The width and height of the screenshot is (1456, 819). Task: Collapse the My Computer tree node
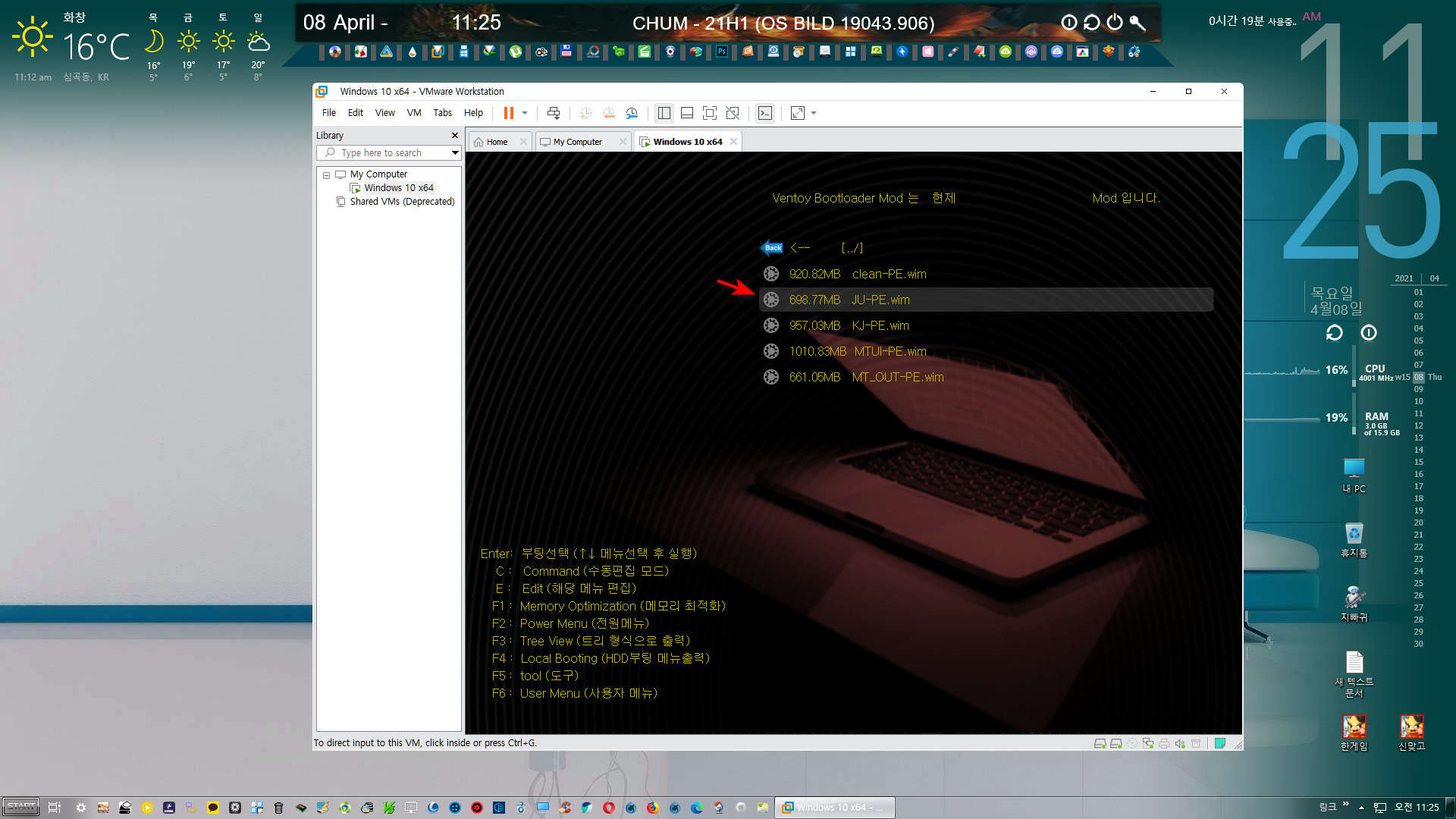[x=327, y=175]
